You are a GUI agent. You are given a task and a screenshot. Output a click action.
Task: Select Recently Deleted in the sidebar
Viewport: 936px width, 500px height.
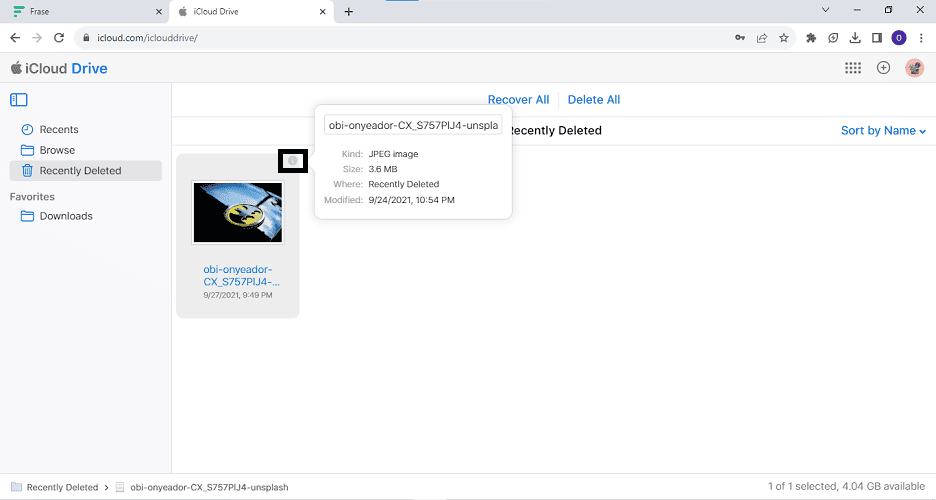[x=80, y=171]
